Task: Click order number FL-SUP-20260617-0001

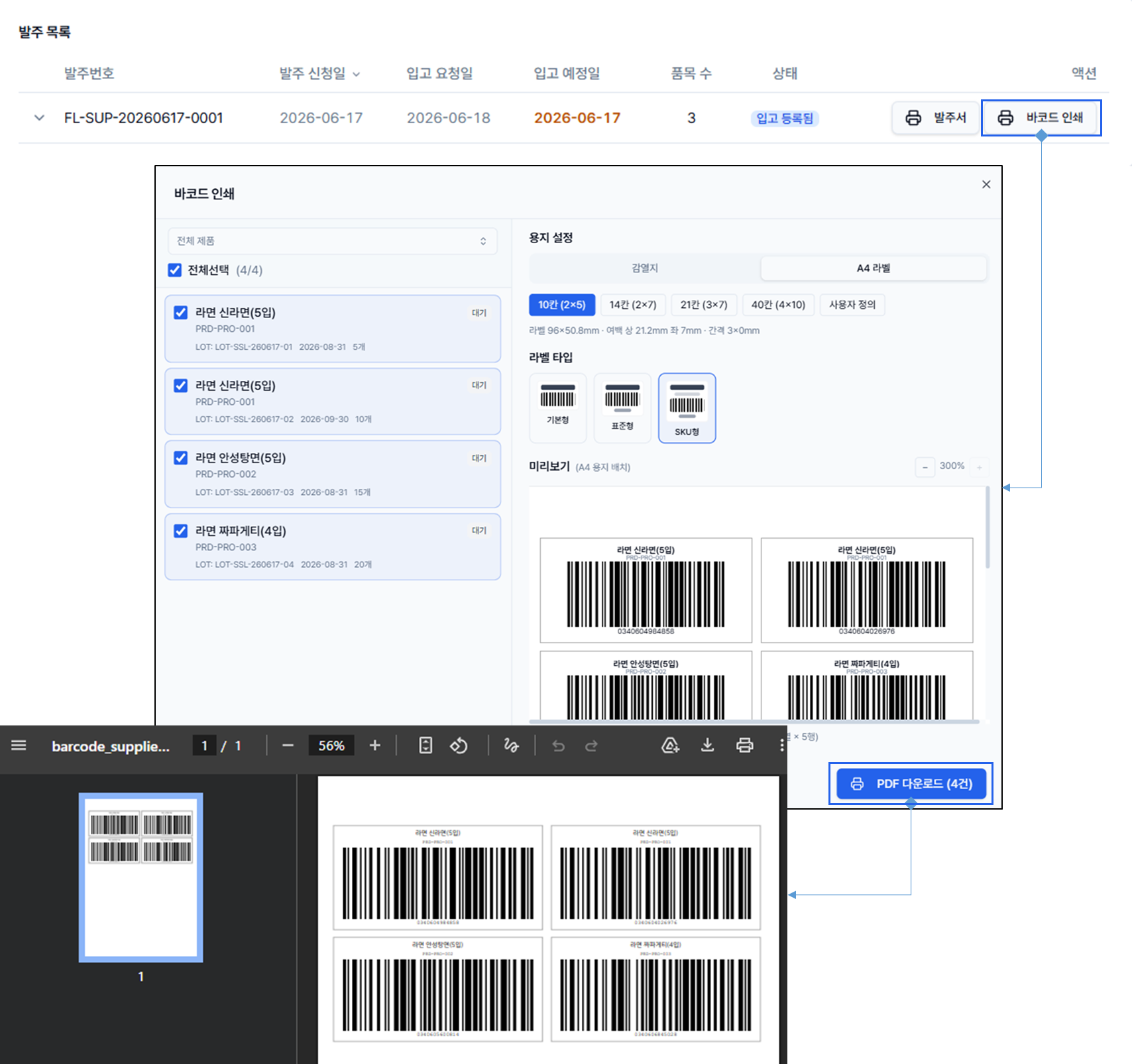Action: 144,118
